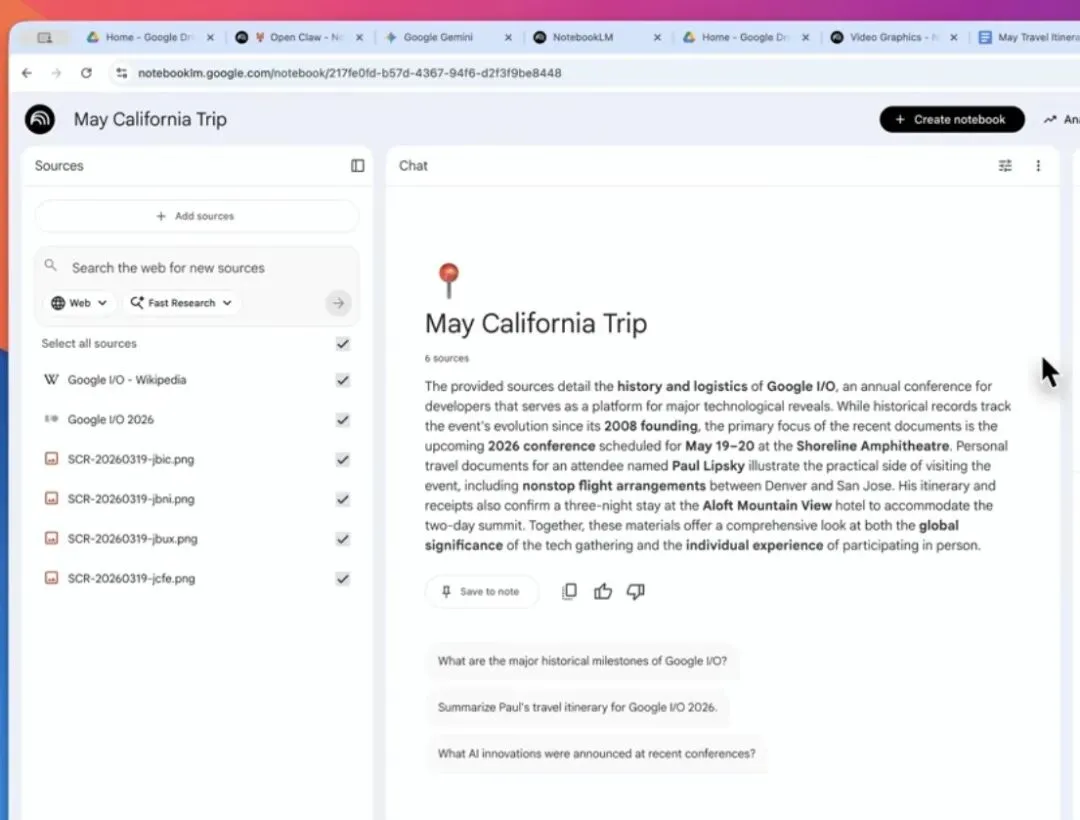This screenshot has width=1080, height=820.
Task: Open the Chat three-dot more menu
Action: [1038, 165]
